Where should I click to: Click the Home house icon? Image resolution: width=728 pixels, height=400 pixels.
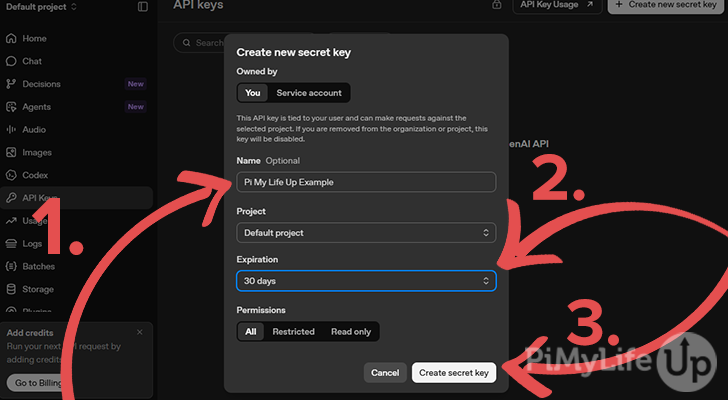pyautogui.click(x=11, y=39)
